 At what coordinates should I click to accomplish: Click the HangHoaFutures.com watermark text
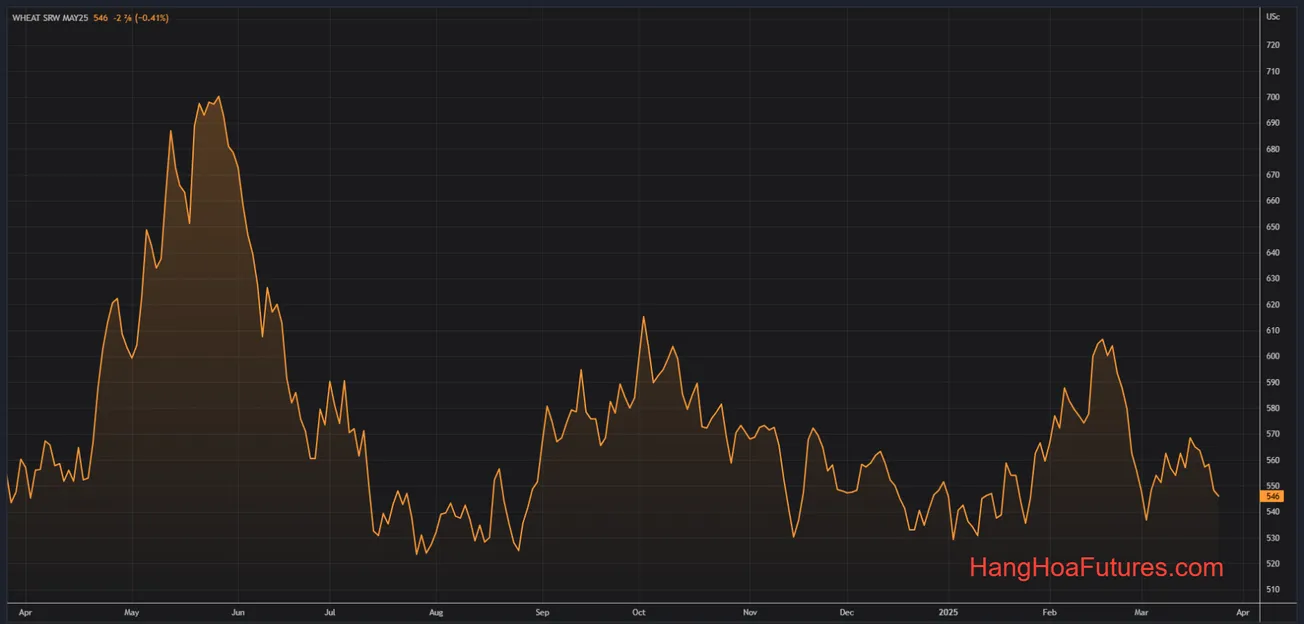click(1096, 568)
